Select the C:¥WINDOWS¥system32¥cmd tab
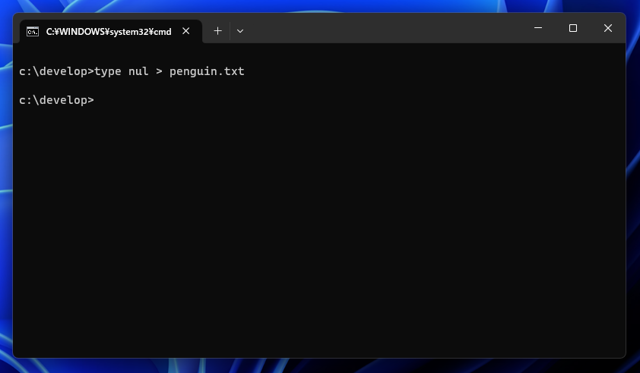640x373 pixels. 111,31
